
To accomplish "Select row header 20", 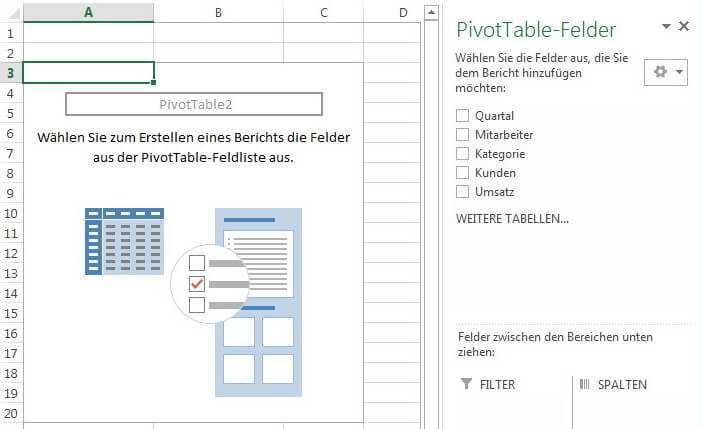I will pos(11,413).
